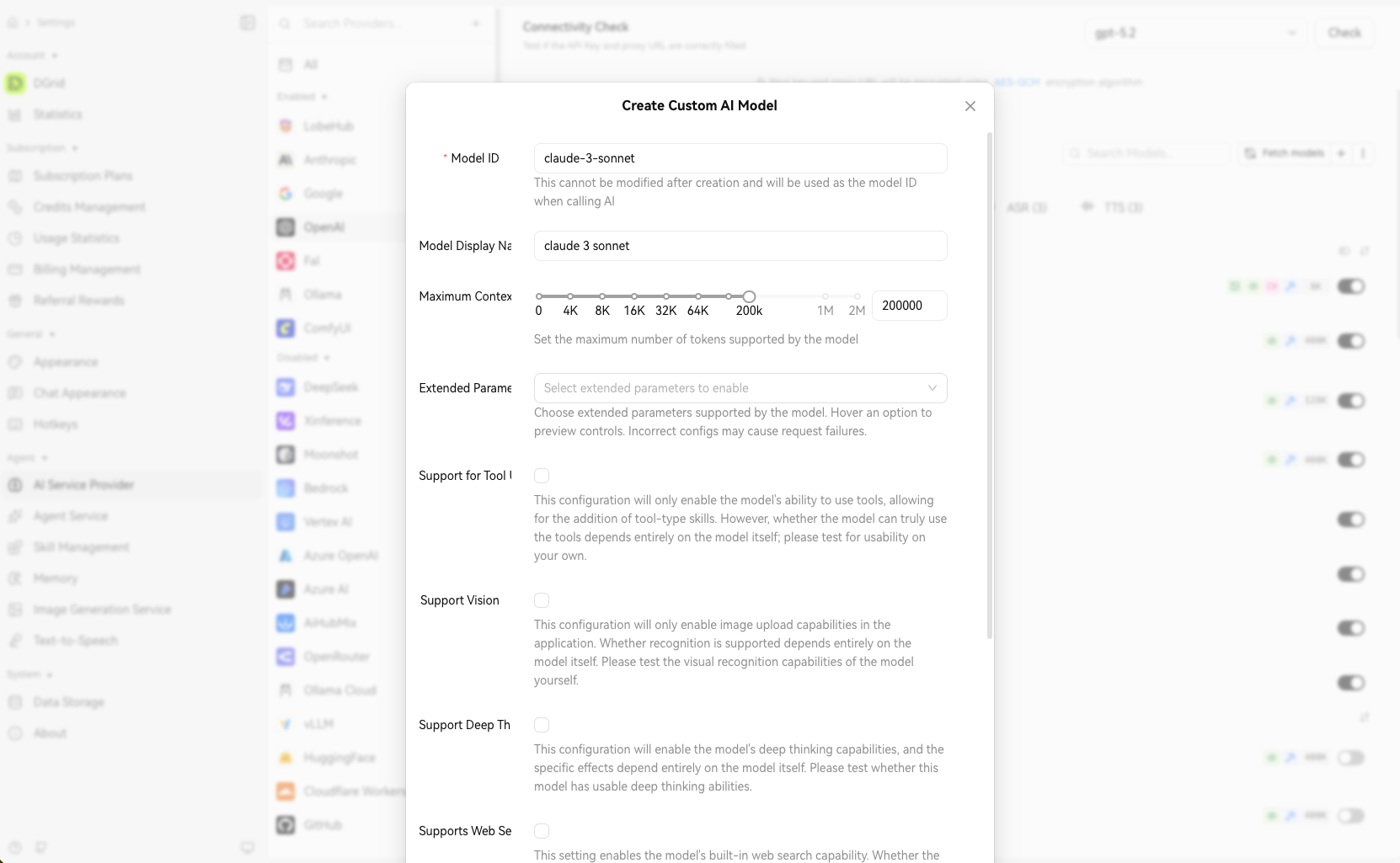Check the Support Vision checkbox
Screen dimensions: 1400x863
pos(542,600)
